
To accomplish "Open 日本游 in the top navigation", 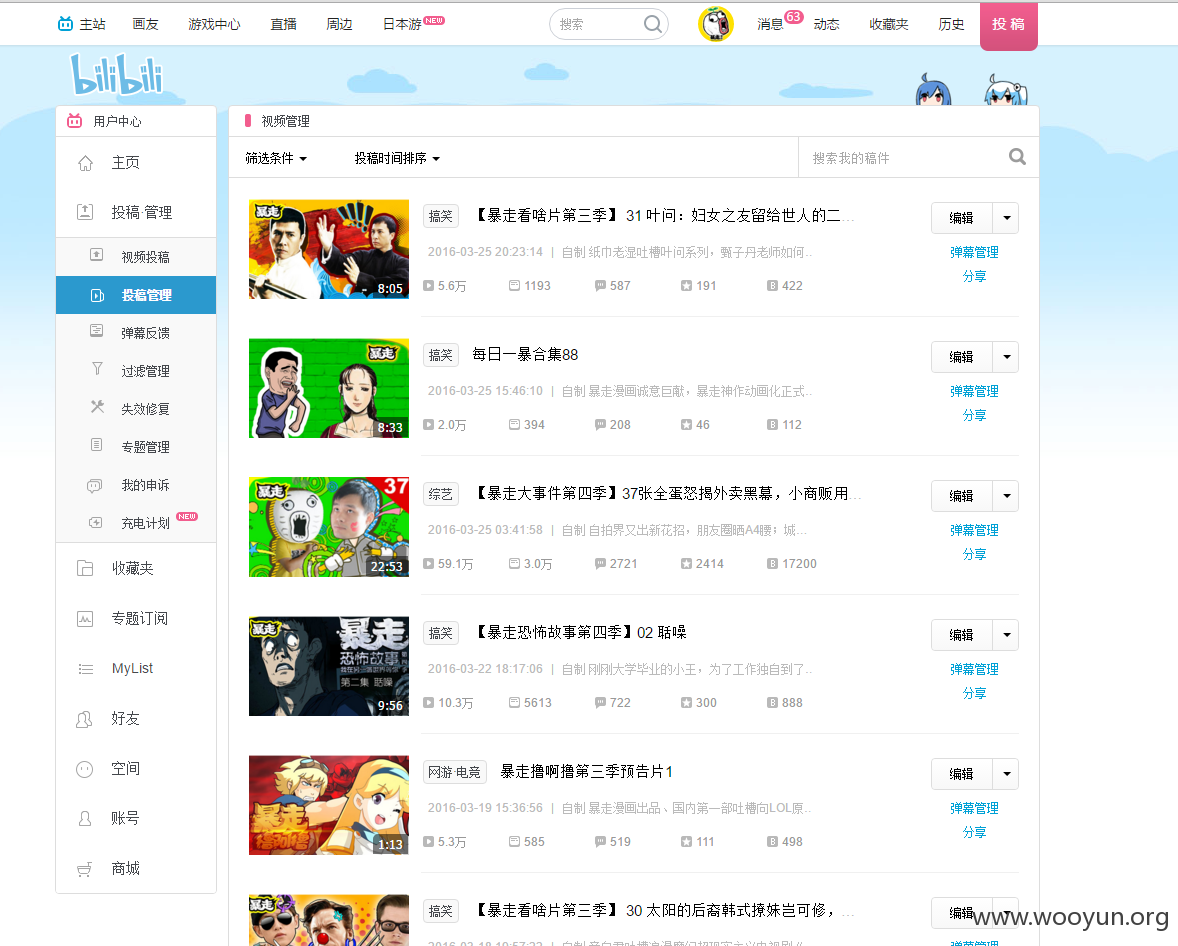I will click(403, 24).
